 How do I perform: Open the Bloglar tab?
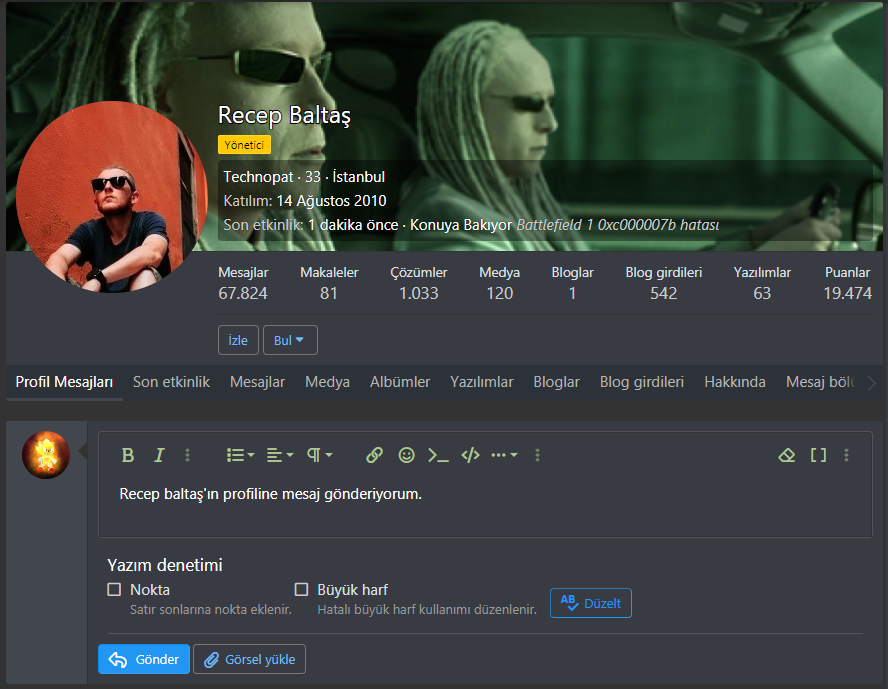click(x=556, y=382)
